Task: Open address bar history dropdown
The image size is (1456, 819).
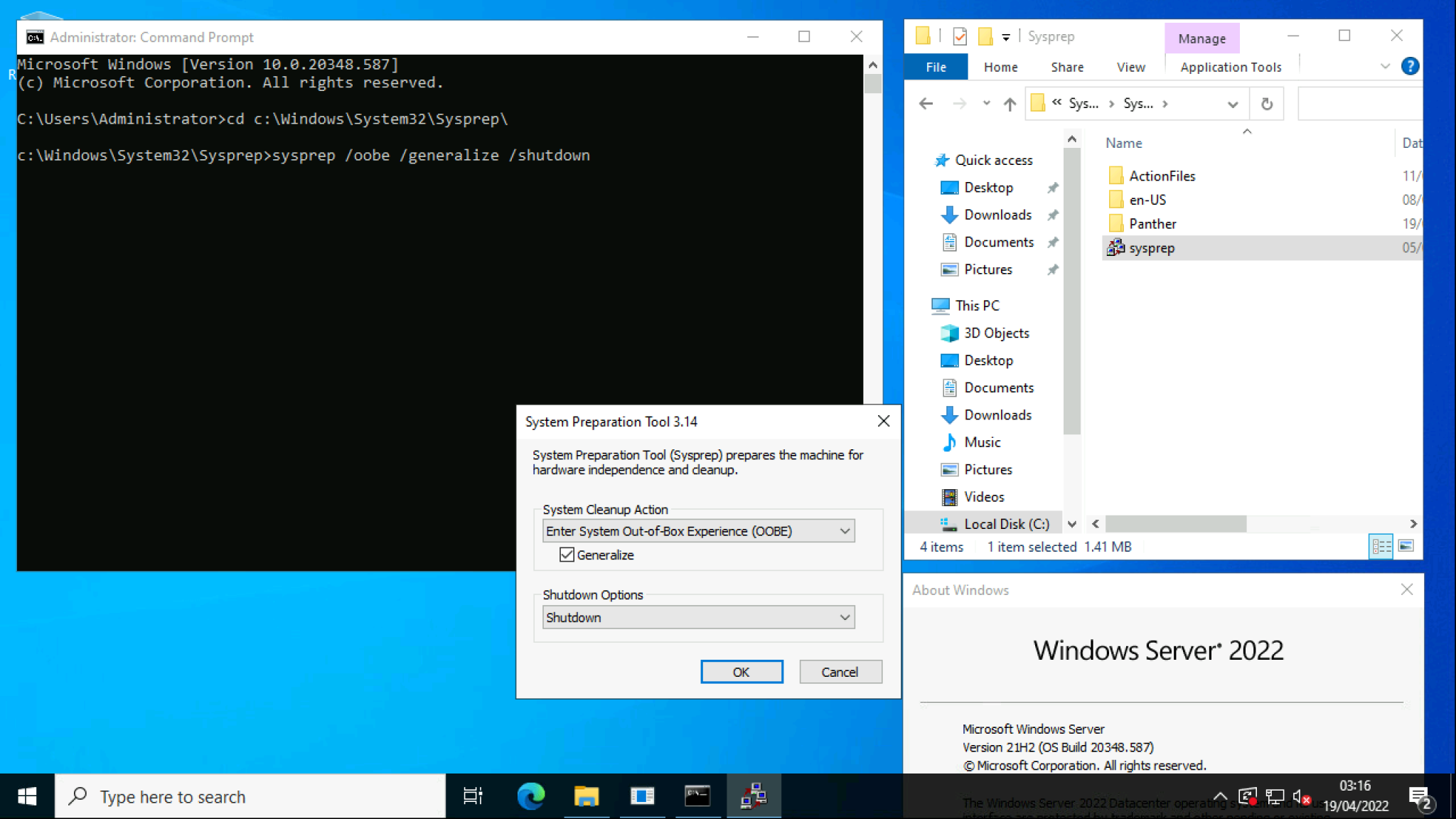Action: (1233, 105)
